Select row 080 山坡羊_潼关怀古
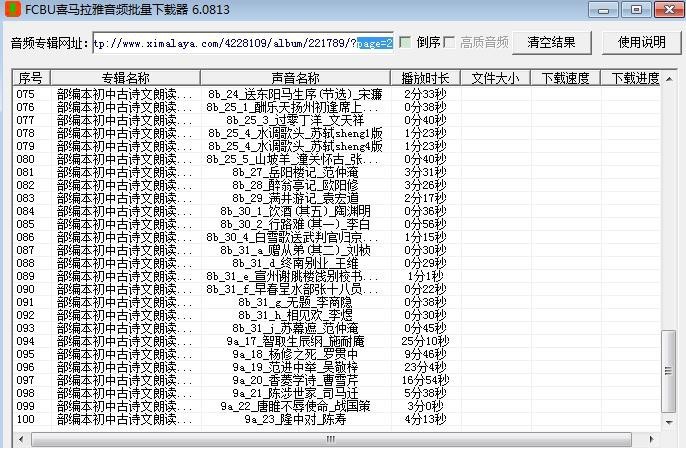This screenshot has height=471, width=686. 336,159
